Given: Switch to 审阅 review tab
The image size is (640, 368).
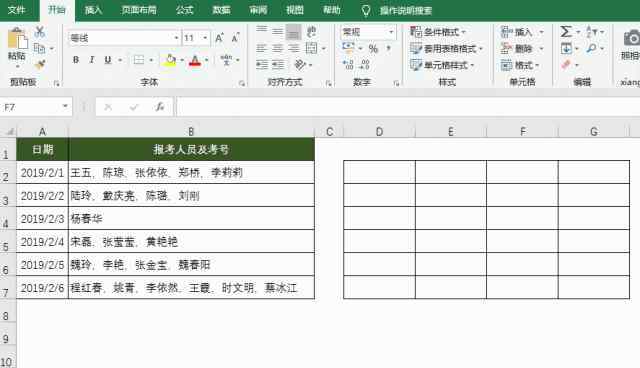Looking at the screenshot, I should point(258,10).
